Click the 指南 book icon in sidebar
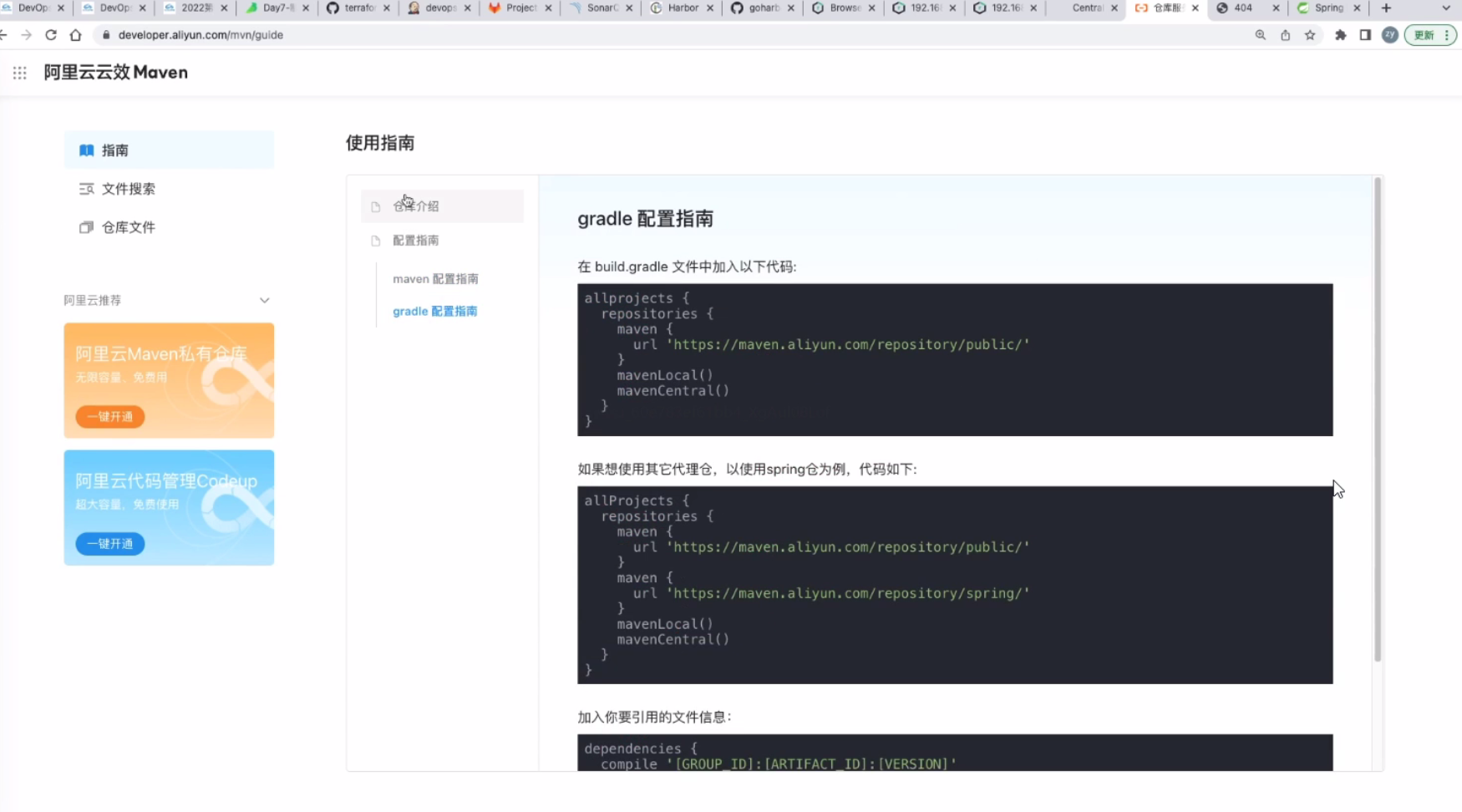The width and height of the screenshot is (1462, 812). pos(86,150)
